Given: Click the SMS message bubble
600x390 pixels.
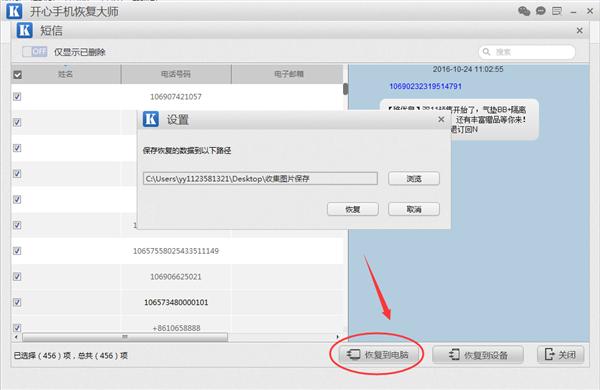Looking at the screenshot, I should click(459, 119).
